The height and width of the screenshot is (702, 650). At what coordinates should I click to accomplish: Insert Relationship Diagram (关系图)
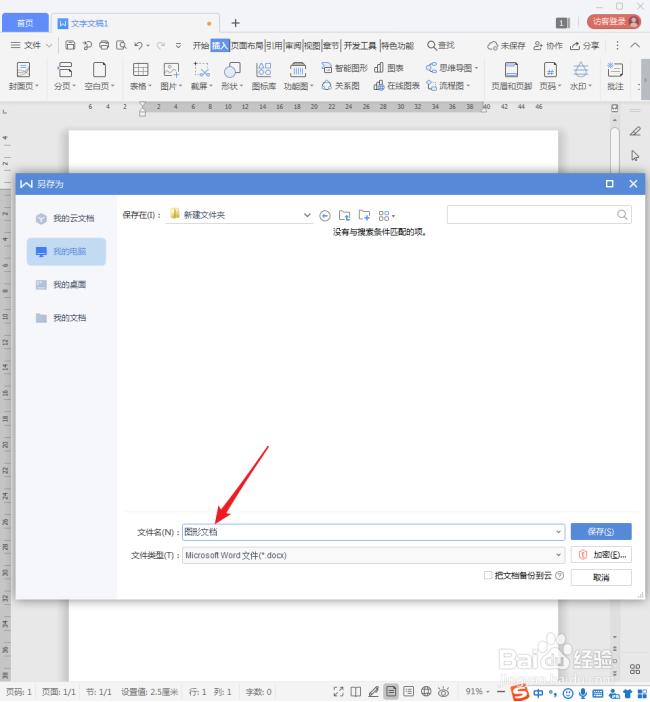coord(341,86)
